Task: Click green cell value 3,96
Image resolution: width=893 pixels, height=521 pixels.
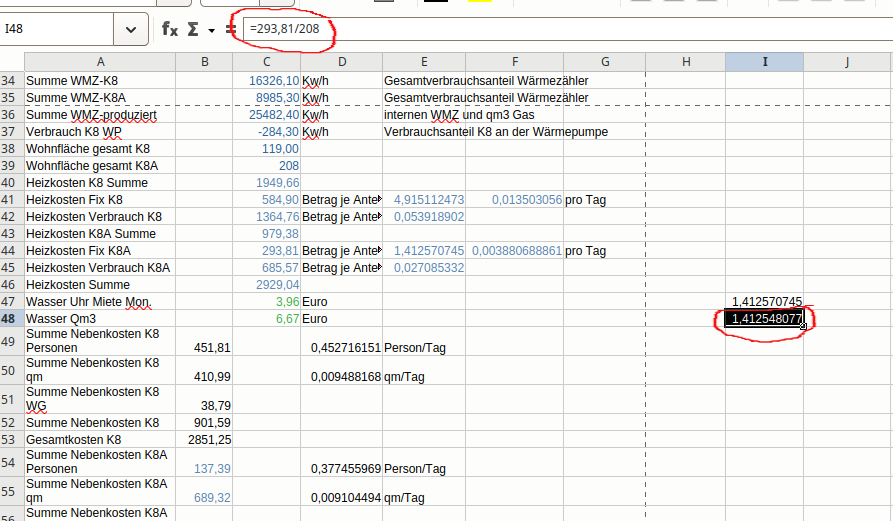Action: (x=267, y=302)
